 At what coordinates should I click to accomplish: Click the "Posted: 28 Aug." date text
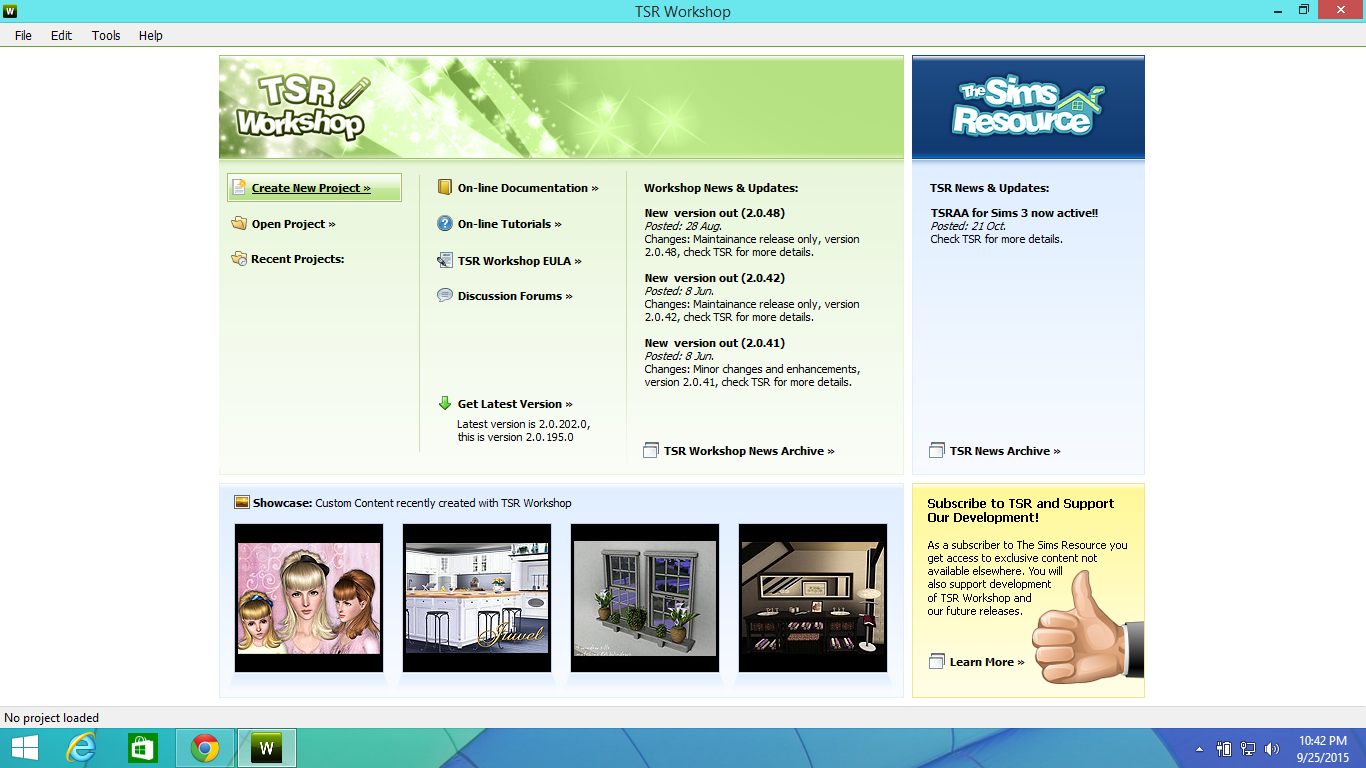pos(683,226)
